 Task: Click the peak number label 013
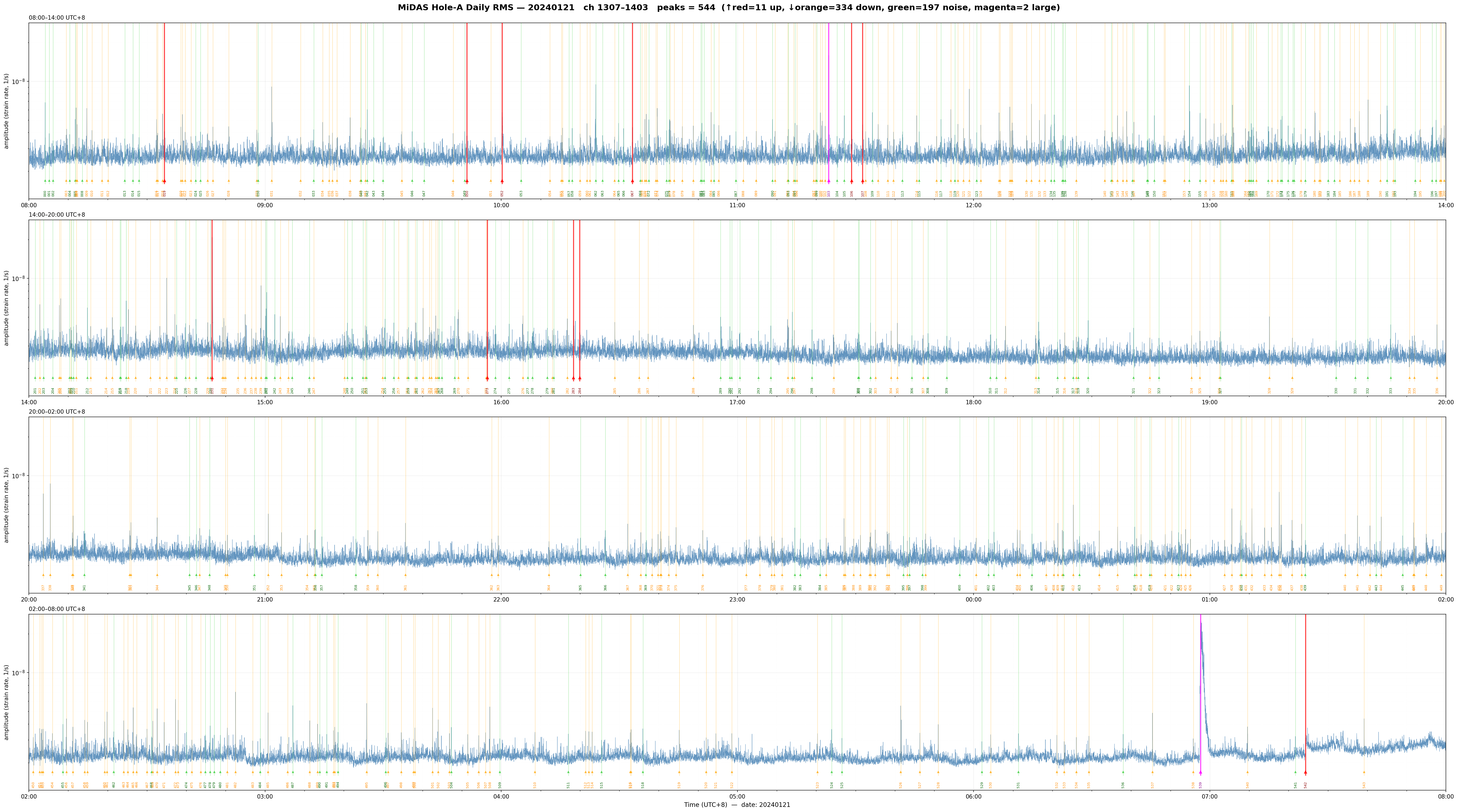click(125, 194)
